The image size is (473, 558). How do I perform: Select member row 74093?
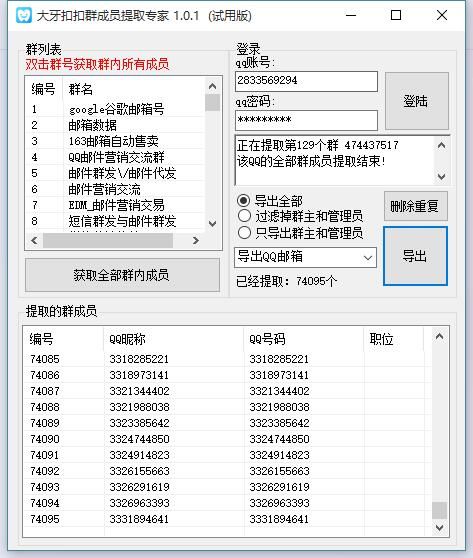pyautogui.click(x=228, y=487)
